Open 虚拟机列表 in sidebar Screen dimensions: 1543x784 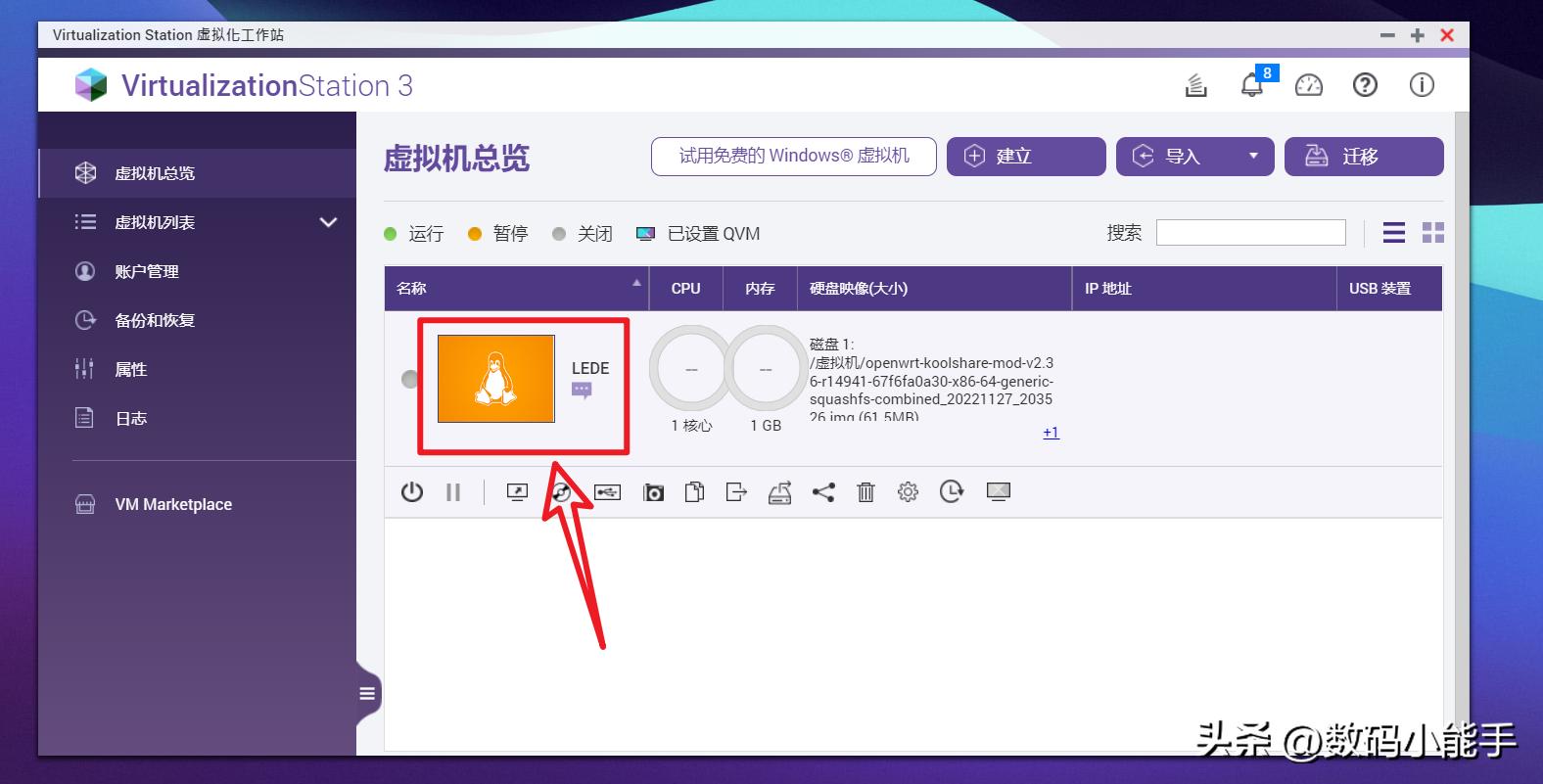pos(155,222)
